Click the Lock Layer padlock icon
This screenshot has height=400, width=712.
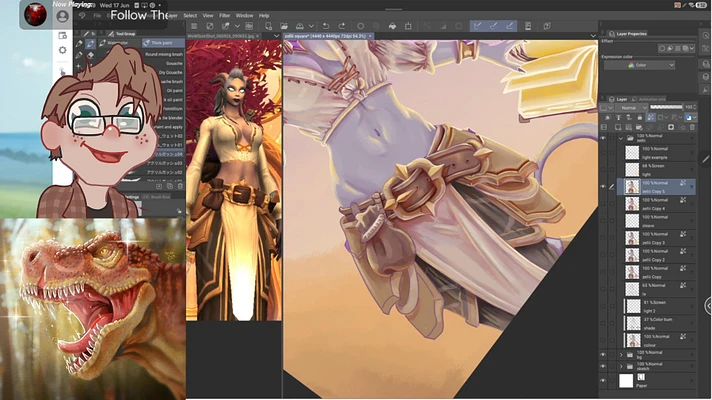(x=639, y=118)
